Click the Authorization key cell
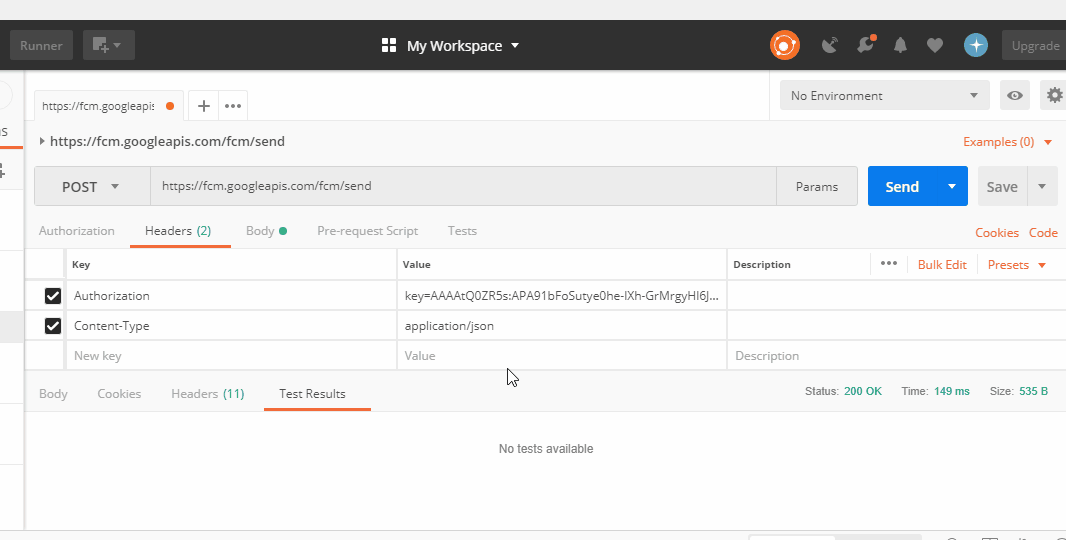The width and height of the screenshot is (1066, 540). (231, 296)
